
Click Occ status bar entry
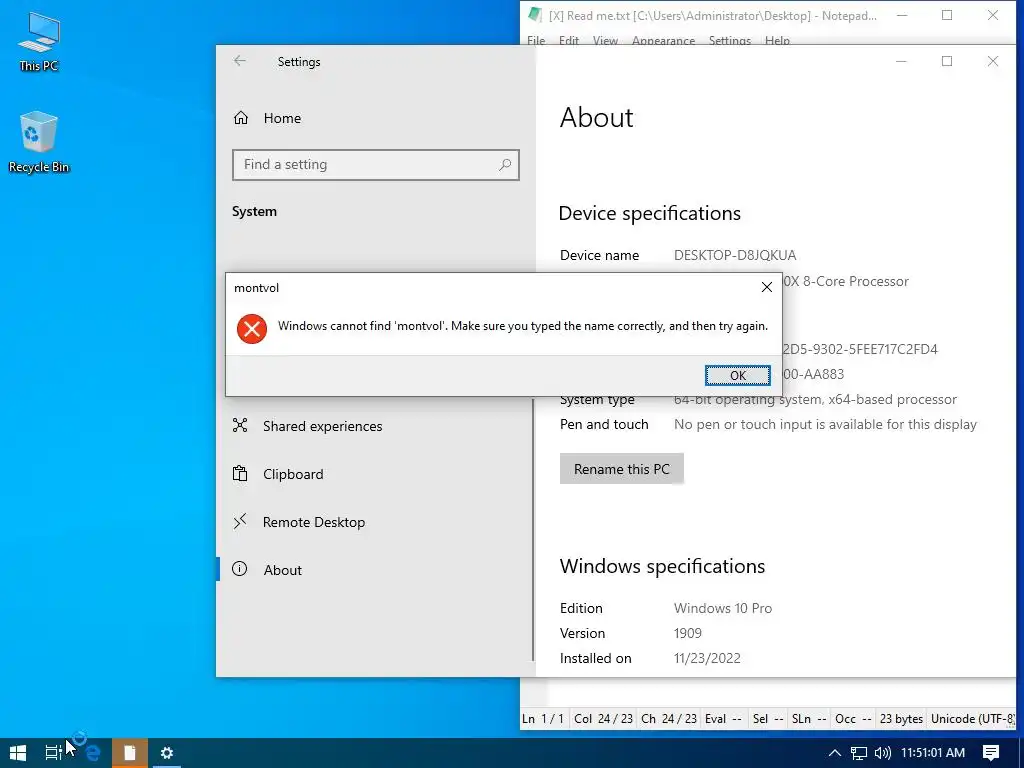(853, 719)
